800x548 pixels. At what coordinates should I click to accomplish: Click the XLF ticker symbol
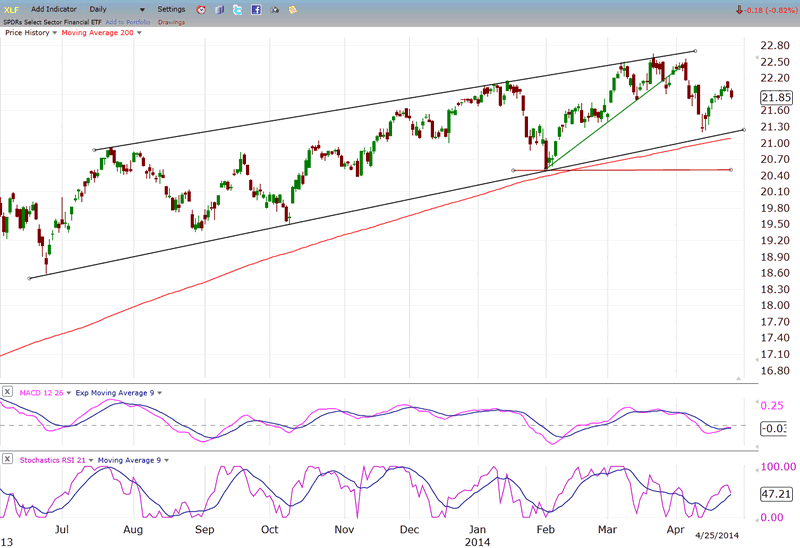[x=11, y=10]
